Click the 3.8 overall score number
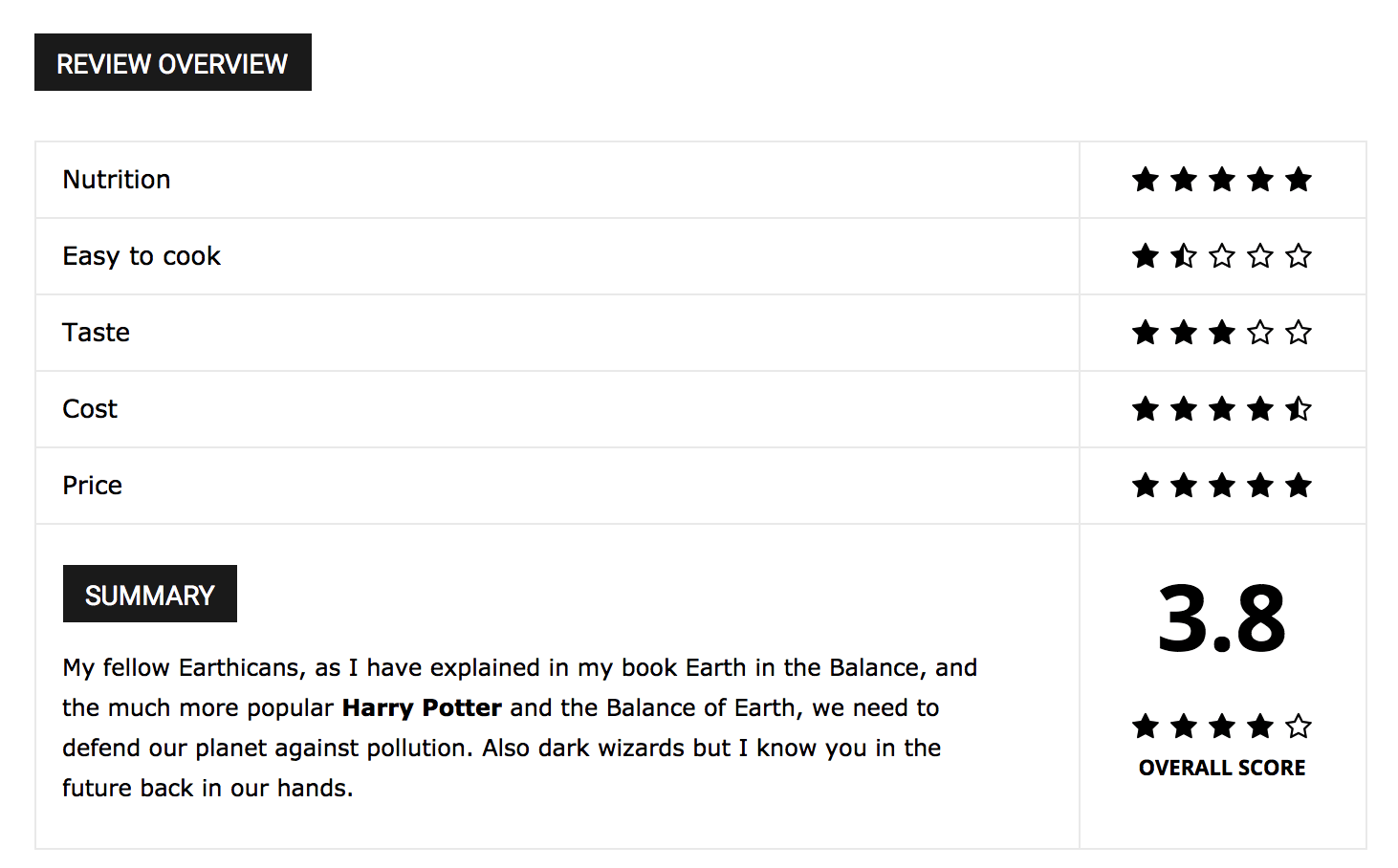Image resolution: width=1398 pixels, height=868 pixels. tap(1222, 619)
